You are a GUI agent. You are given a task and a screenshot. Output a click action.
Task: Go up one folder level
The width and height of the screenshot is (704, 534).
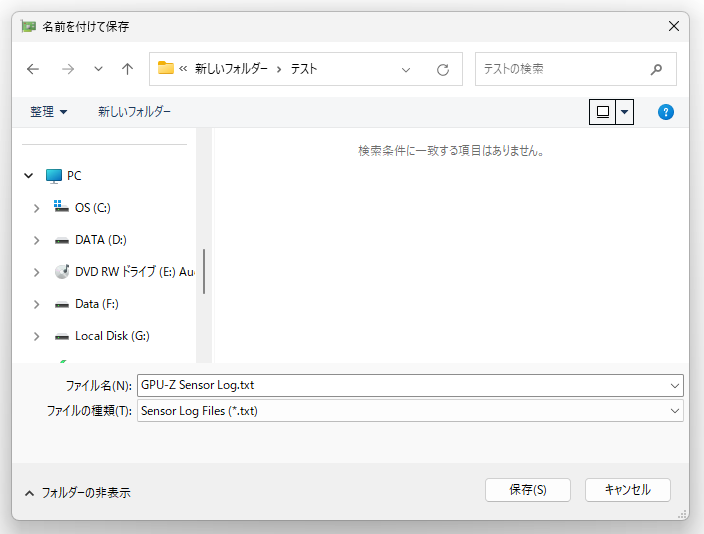128,69
